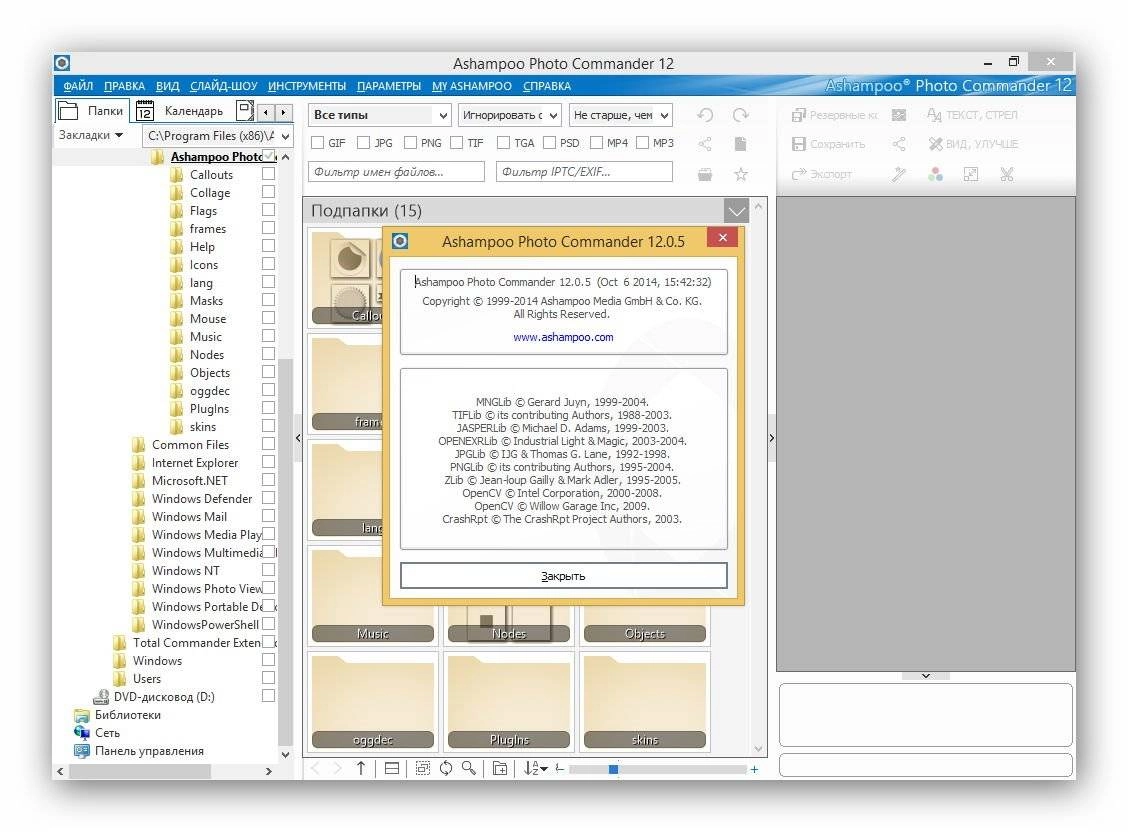This screenshot has height=832, width=1128.
Task: Open the Не старше, чем dropdown
Action: tap(621, 115)
